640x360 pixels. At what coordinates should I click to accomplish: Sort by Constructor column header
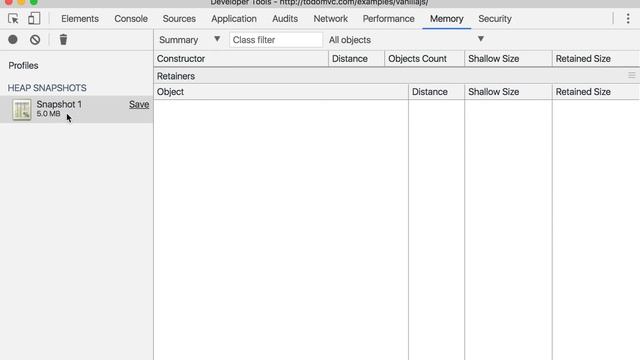click(241, 59)
